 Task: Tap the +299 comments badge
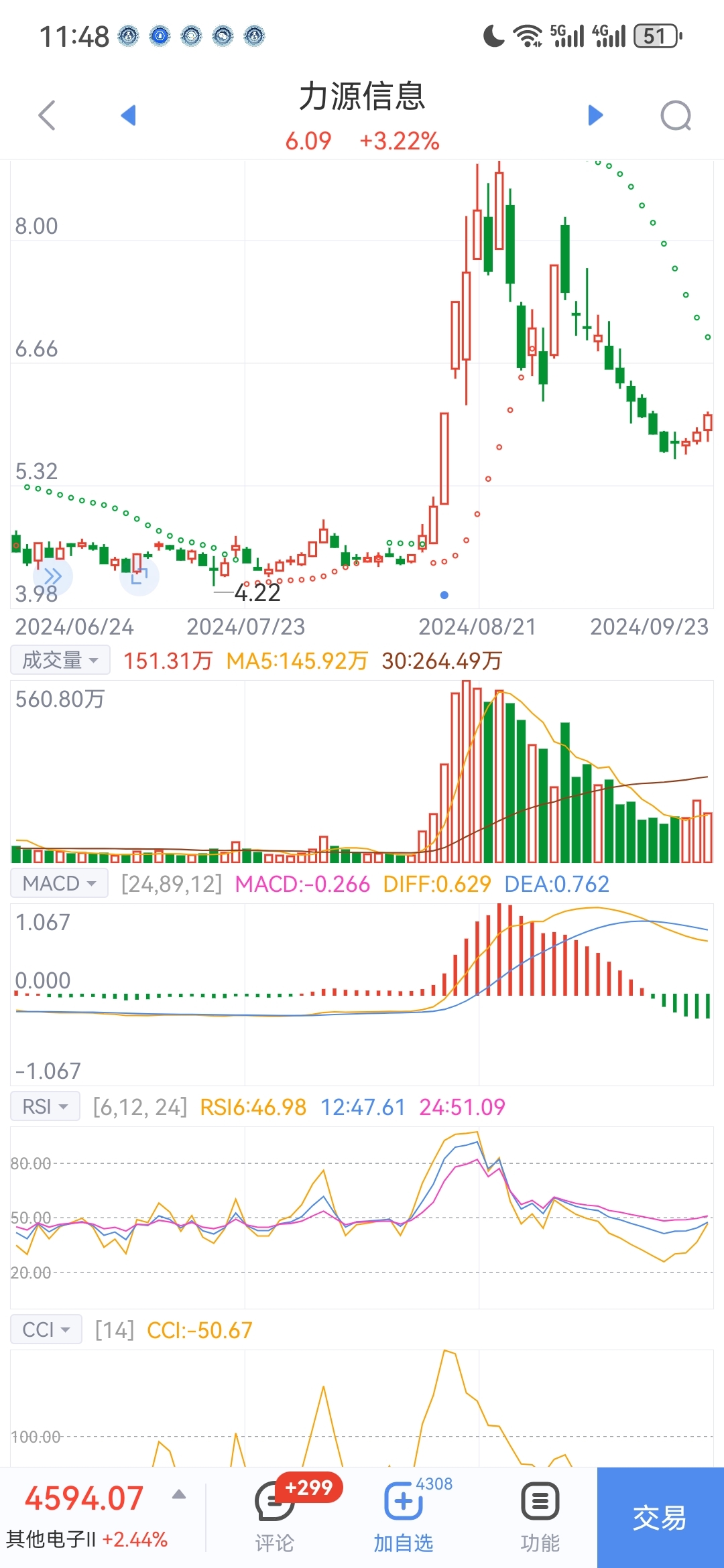[x=309, y=1488]
